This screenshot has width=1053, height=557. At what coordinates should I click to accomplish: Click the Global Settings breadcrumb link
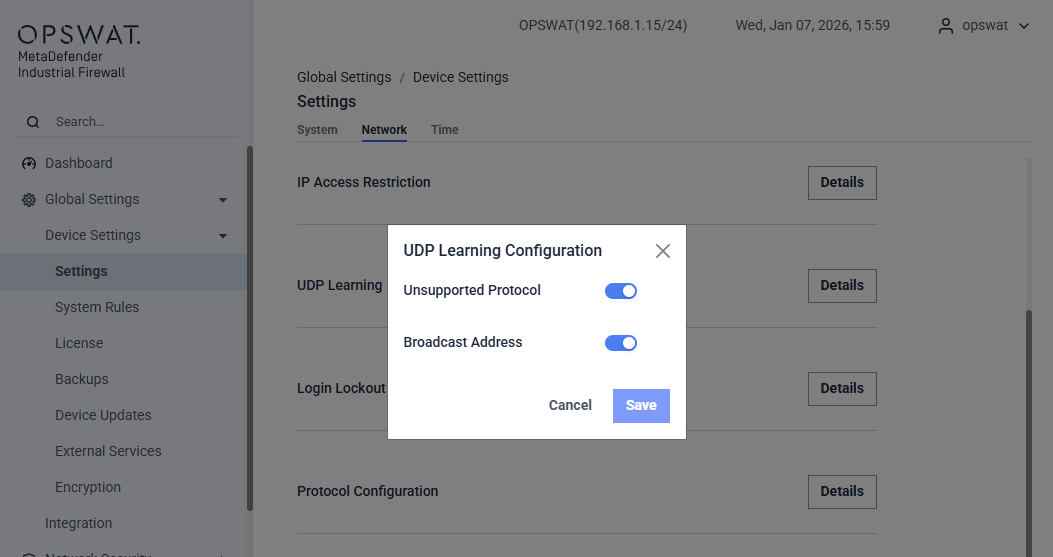(x=344, y=77)
